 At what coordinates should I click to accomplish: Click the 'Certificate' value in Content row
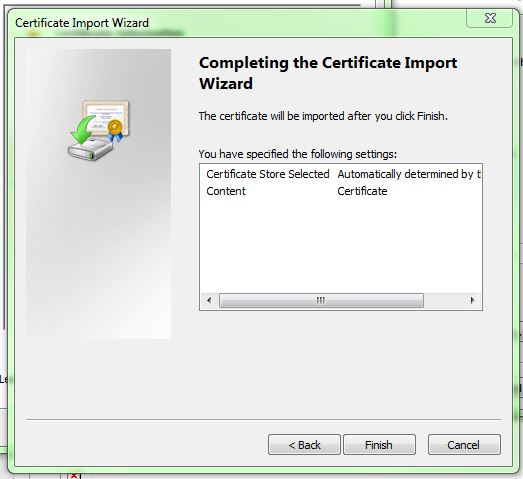pos(362,191)
